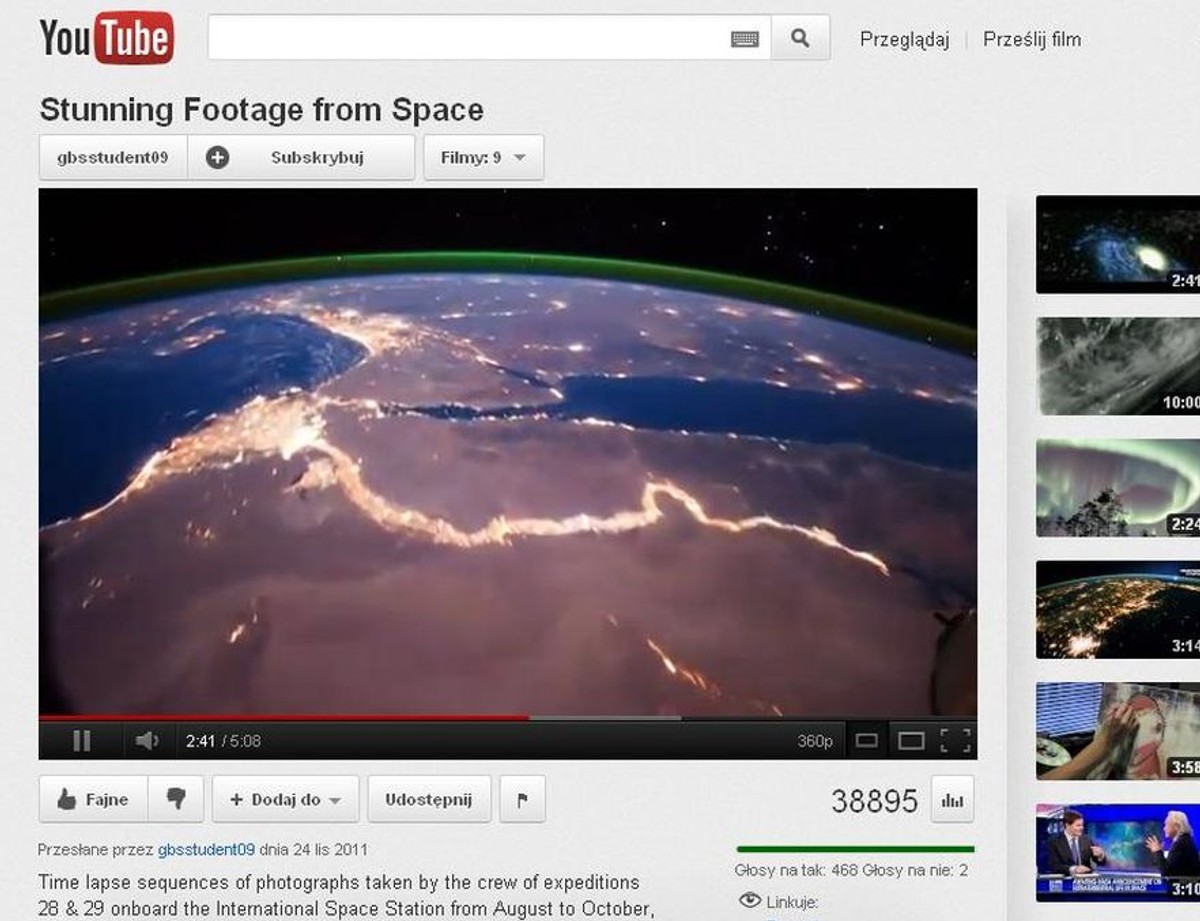Enter fullscreen mode in the player

(x=955, y=741)
